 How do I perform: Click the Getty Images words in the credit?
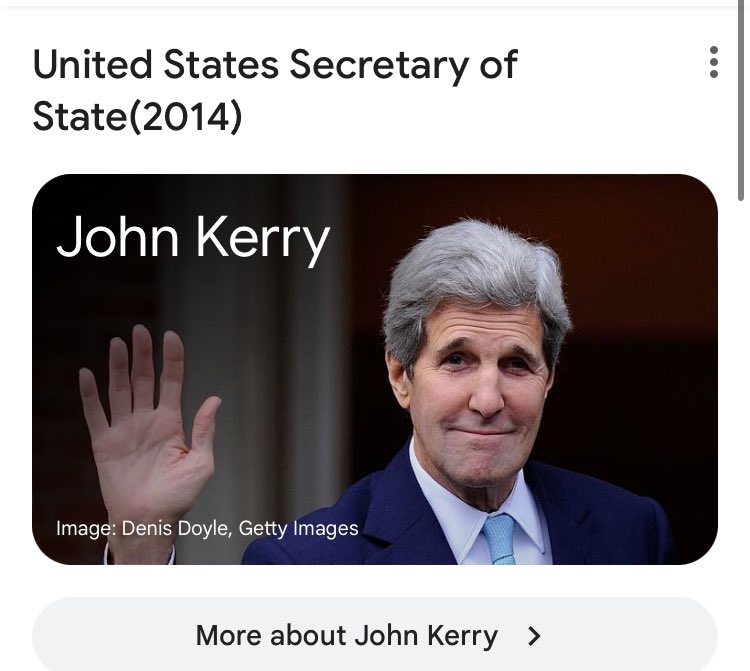(298, 528)
